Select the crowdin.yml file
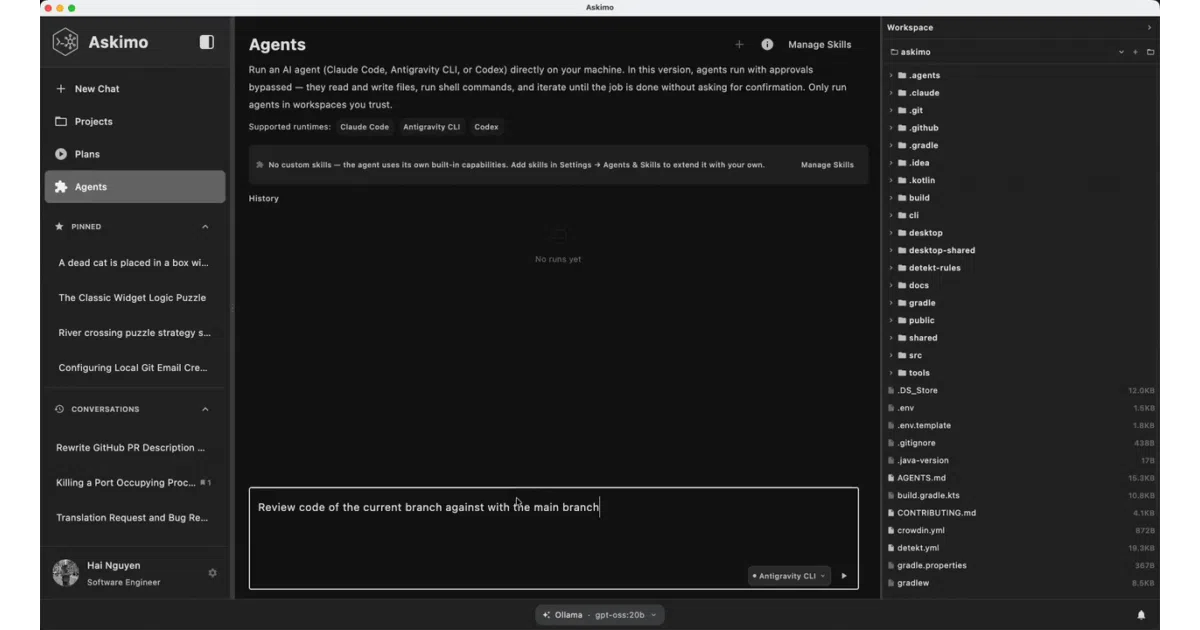The width and height of the screenshot is (1200, 630). 1020,530
